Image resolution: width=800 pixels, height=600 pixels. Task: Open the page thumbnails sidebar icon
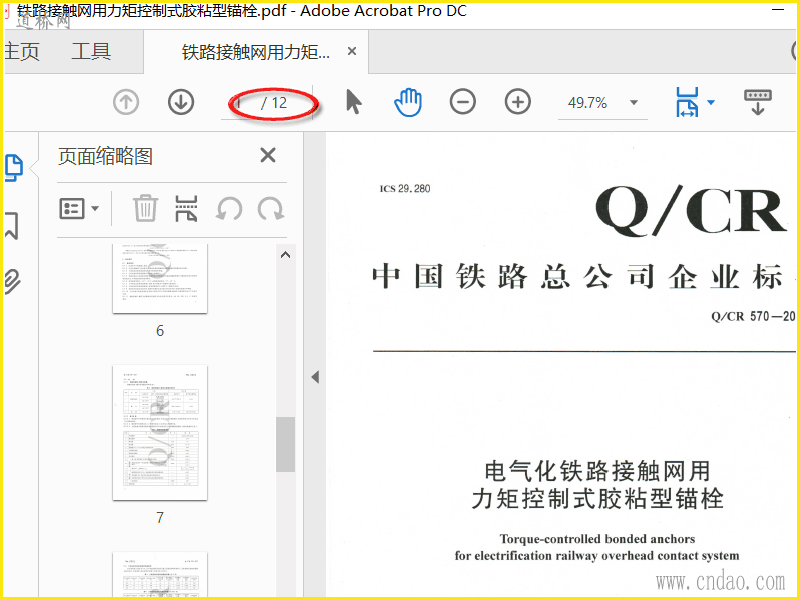14,167
